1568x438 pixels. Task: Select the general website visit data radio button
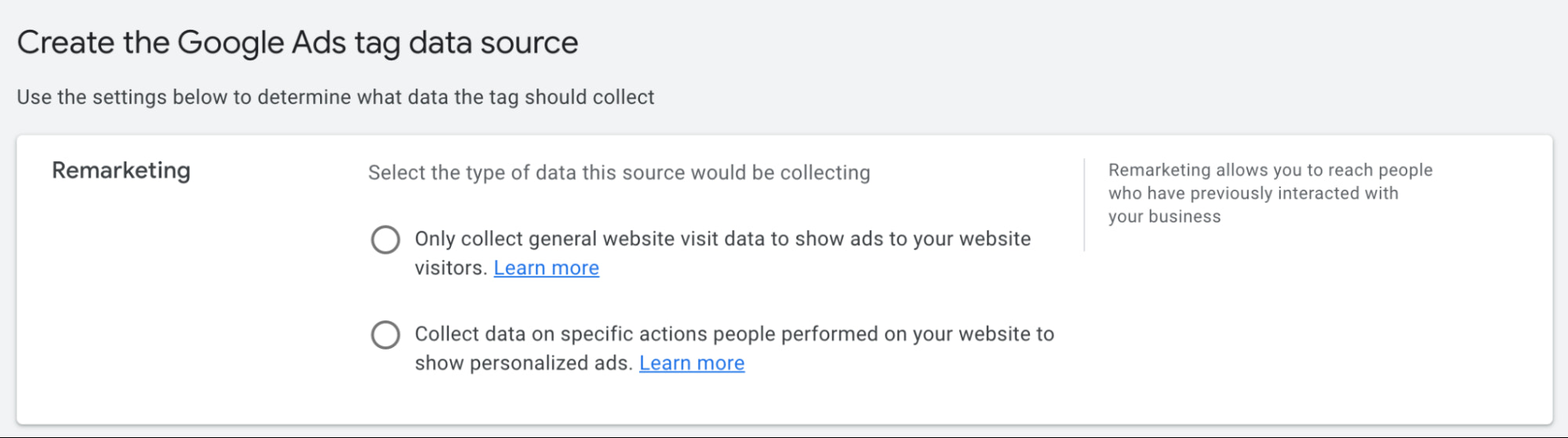[x=385, y=240]
